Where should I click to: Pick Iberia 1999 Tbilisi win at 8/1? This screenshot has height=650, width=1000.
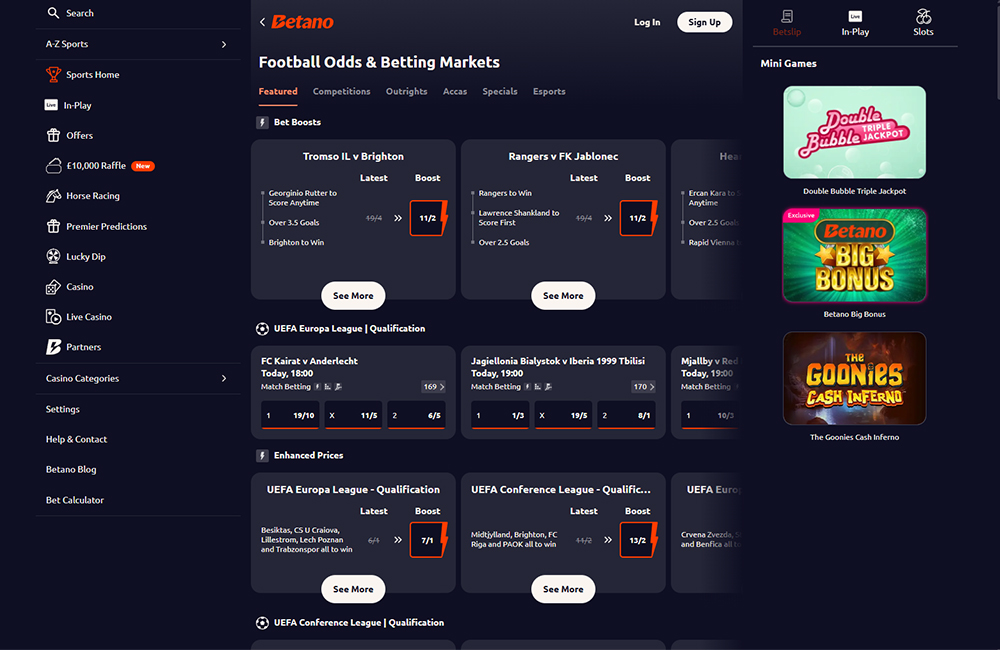coord(626,415)
